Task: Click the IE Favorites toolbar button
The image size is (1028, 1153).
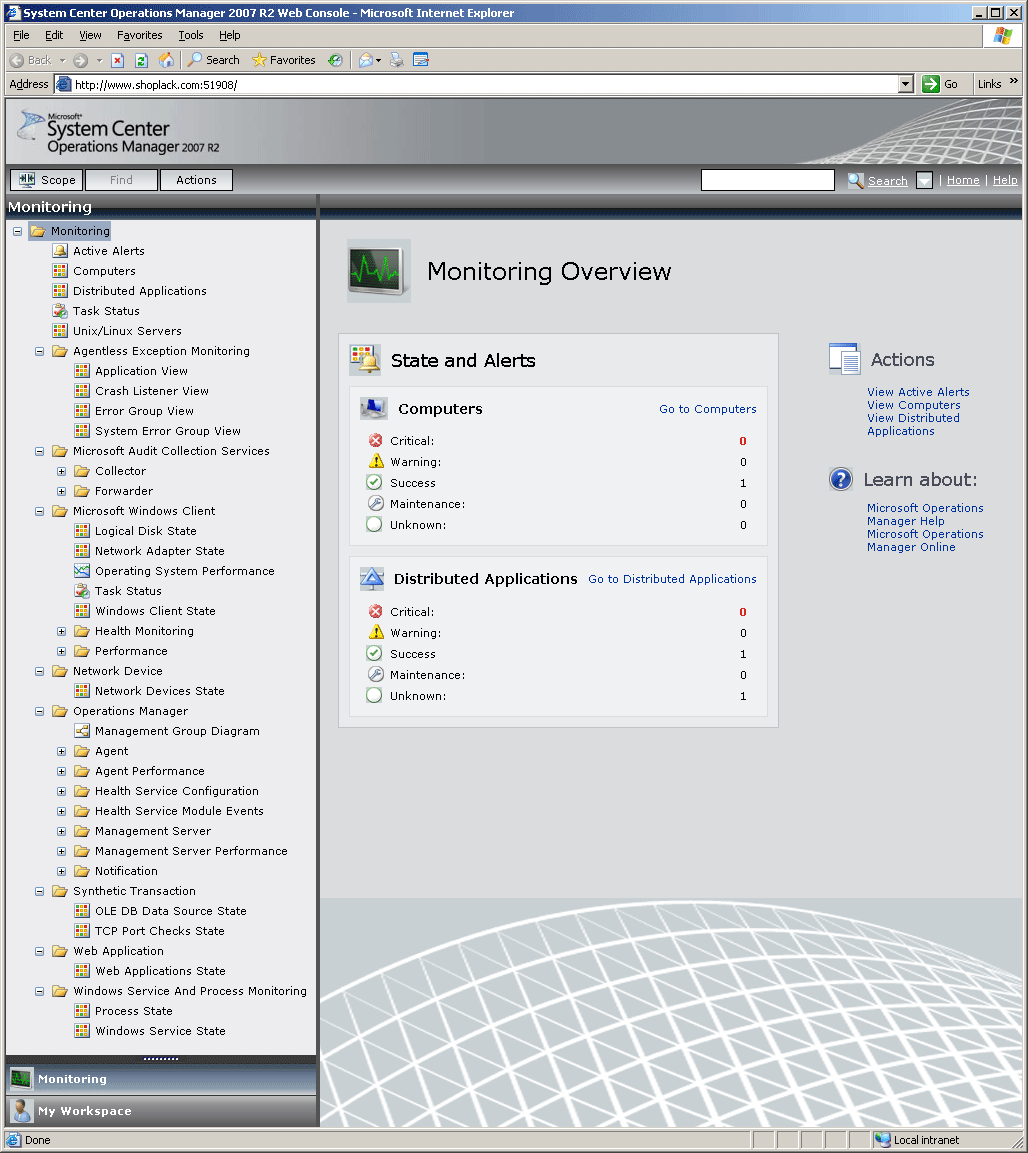Action: [284, 60]
